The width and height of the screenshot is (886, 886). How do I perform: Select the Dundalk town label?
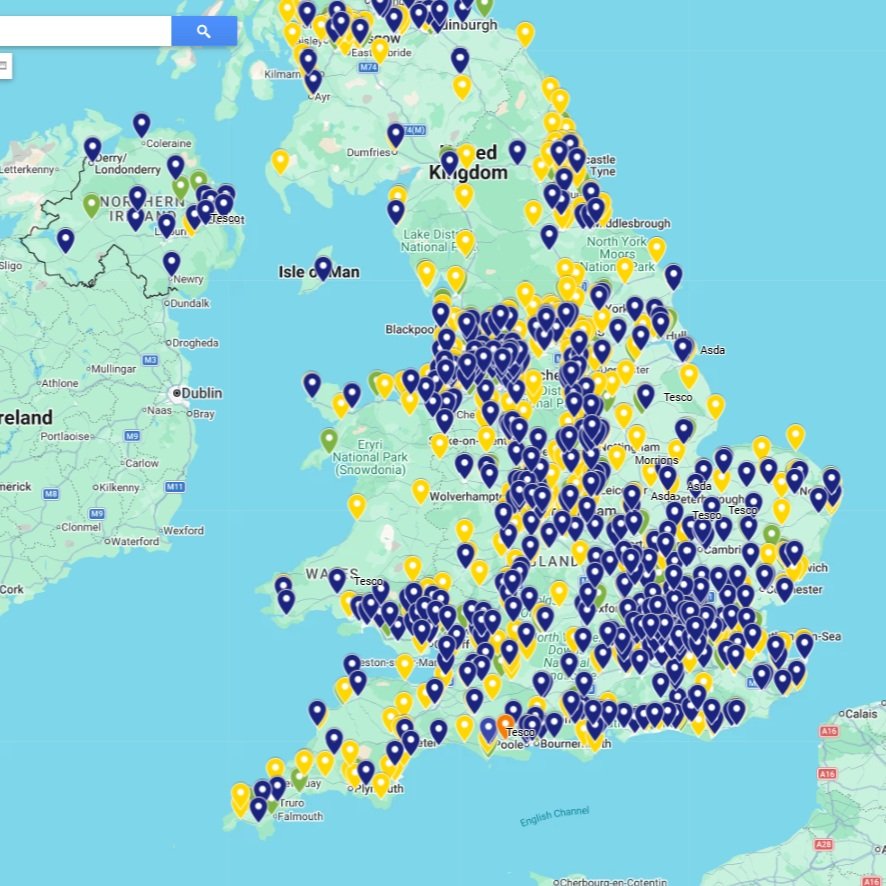[190, 303]
